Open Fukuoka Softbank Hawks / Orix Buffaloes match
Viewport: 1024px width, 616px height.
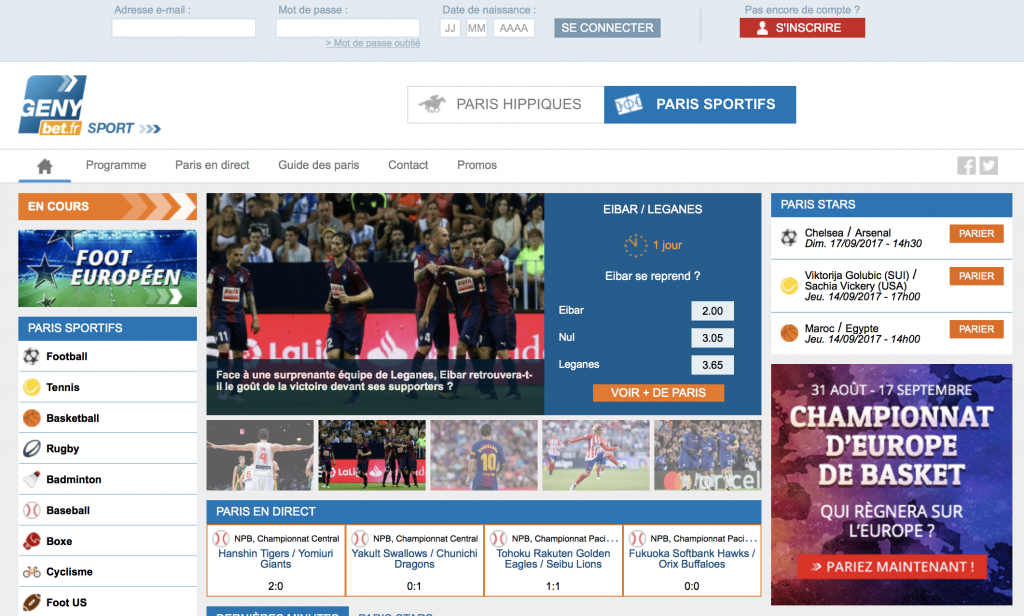click(x=692, y=559)
